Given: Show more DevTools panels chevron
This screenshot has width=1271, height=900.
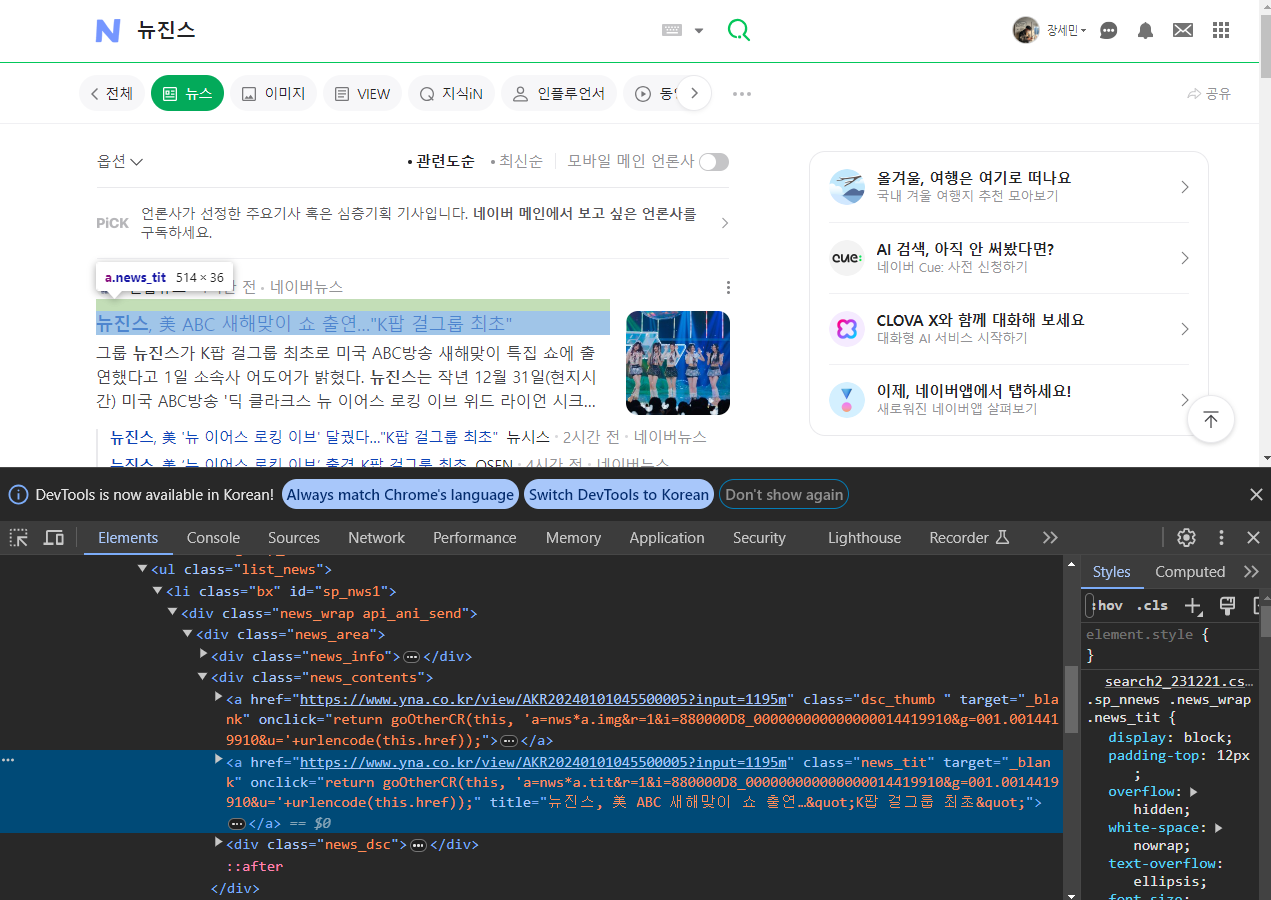Looking at the screenshot, I should (x=1050, y=538).
